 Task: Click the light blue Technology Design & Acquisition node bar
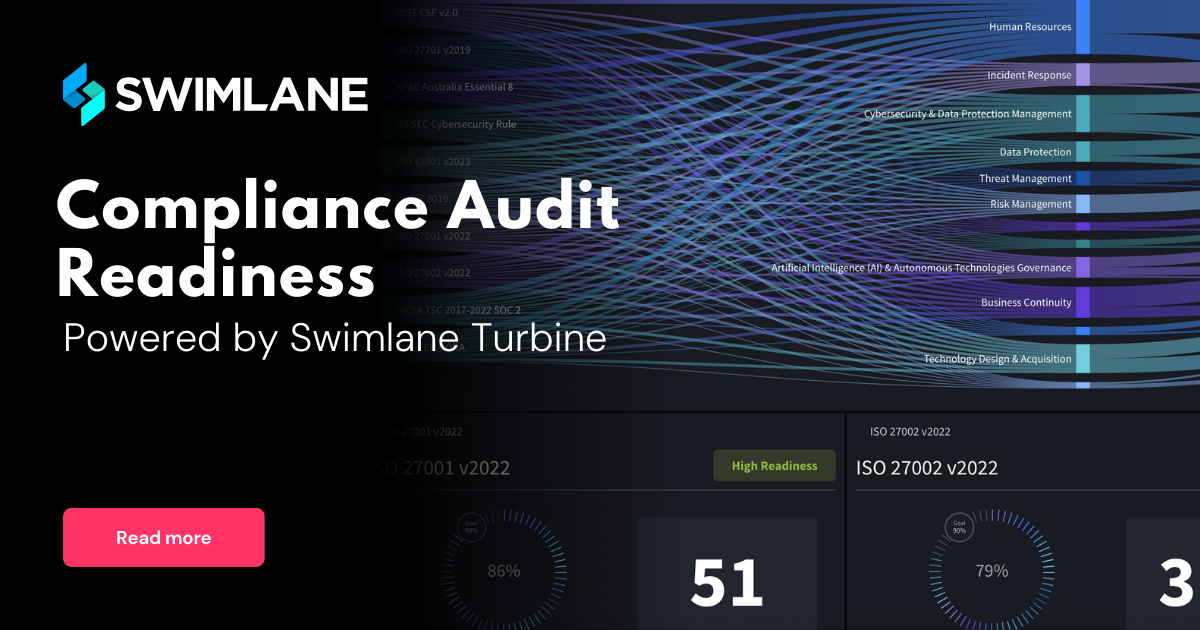pyautogui.click(x=1083, y=359)
